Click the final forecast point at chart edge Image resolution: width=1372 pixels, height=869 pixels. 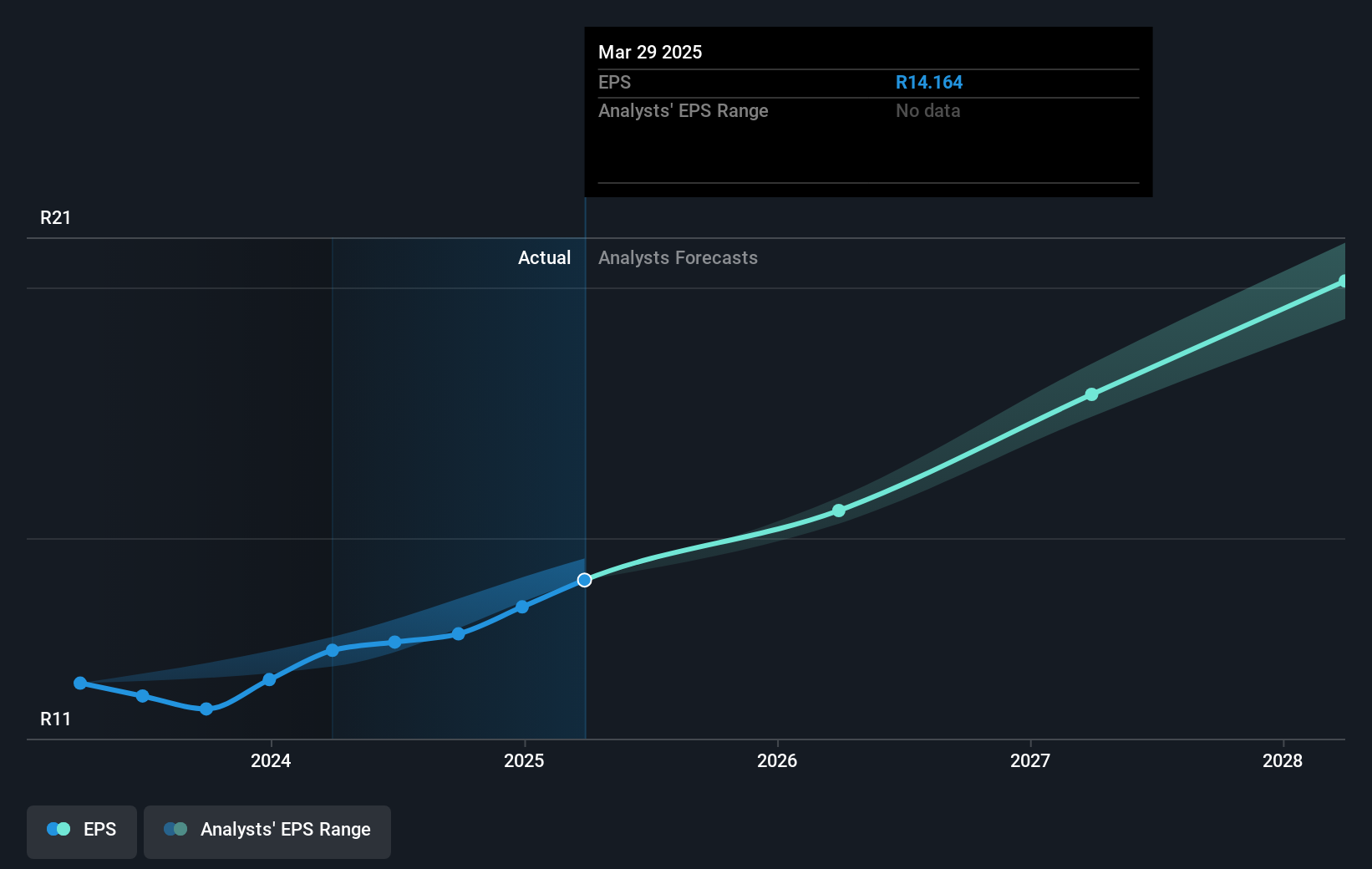[x=1344, y=281]
